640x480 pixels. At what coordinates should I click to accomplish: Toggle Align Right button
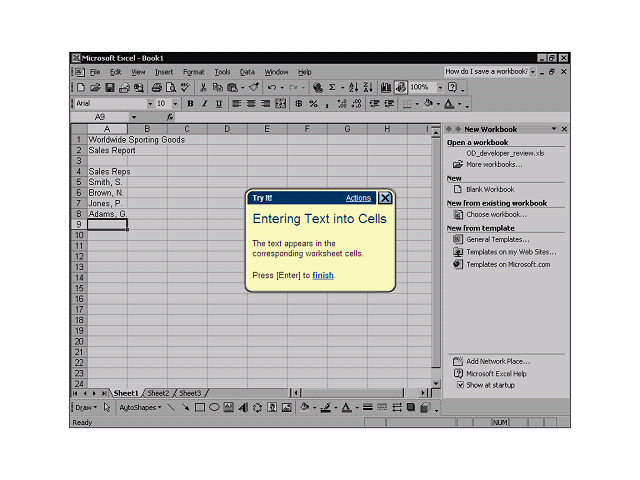point(266,104)
